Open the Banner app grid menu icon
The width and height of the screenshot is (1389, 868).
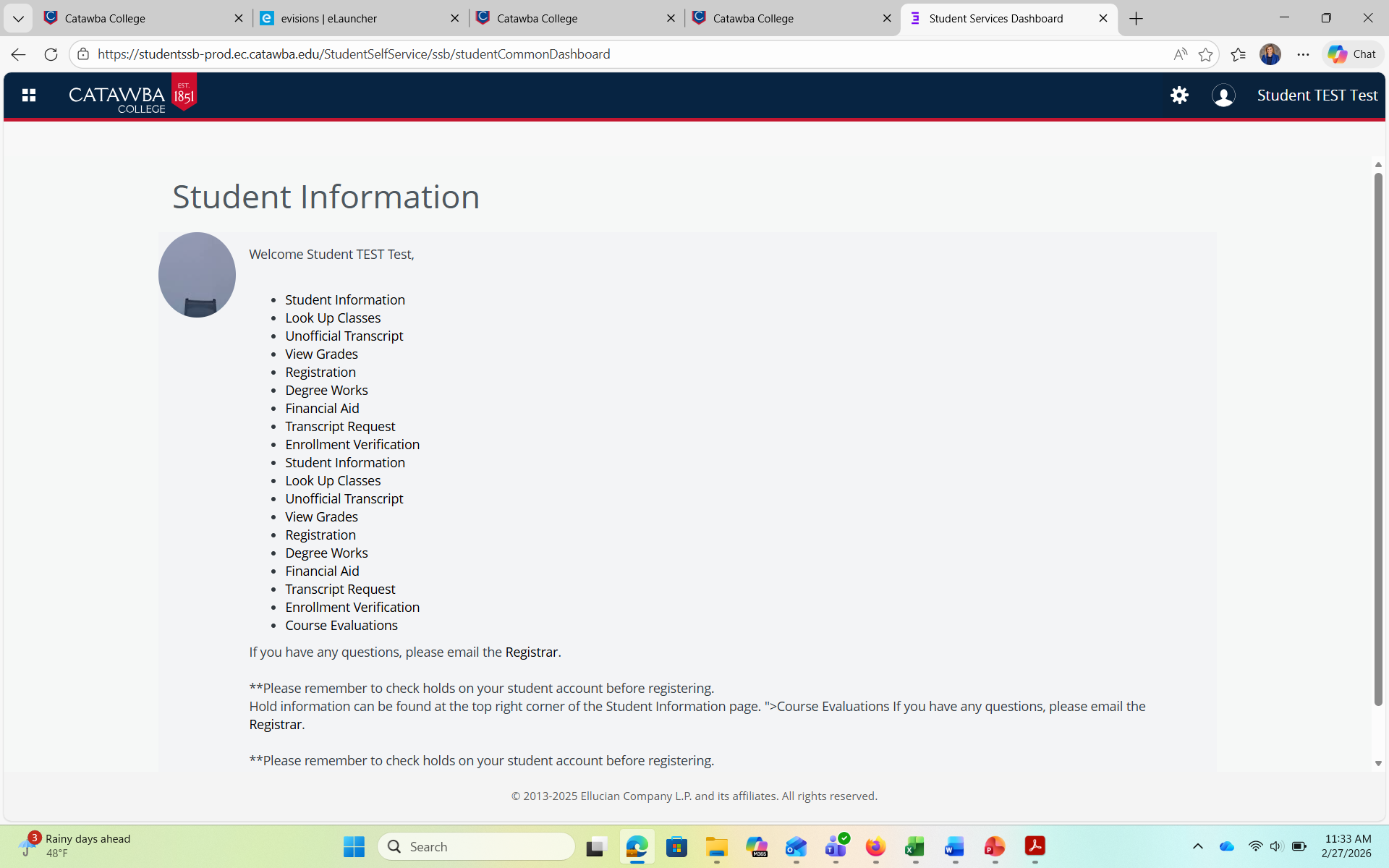tap(29, 95)
